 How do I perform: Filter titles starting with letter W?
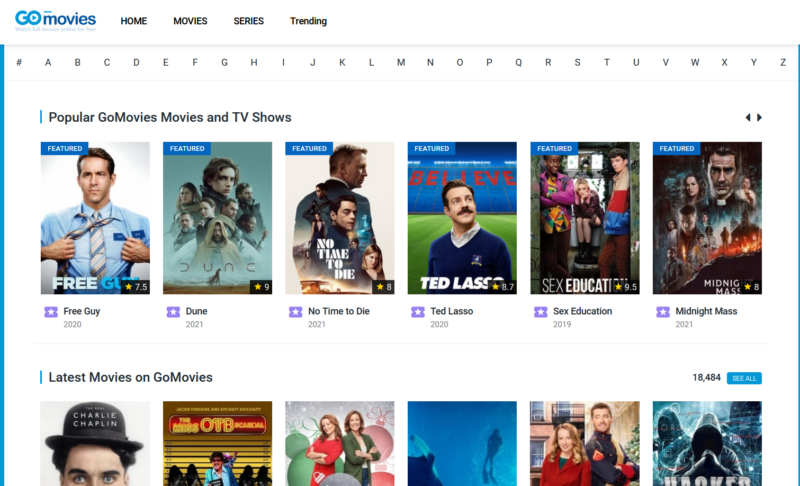[695, 63]
